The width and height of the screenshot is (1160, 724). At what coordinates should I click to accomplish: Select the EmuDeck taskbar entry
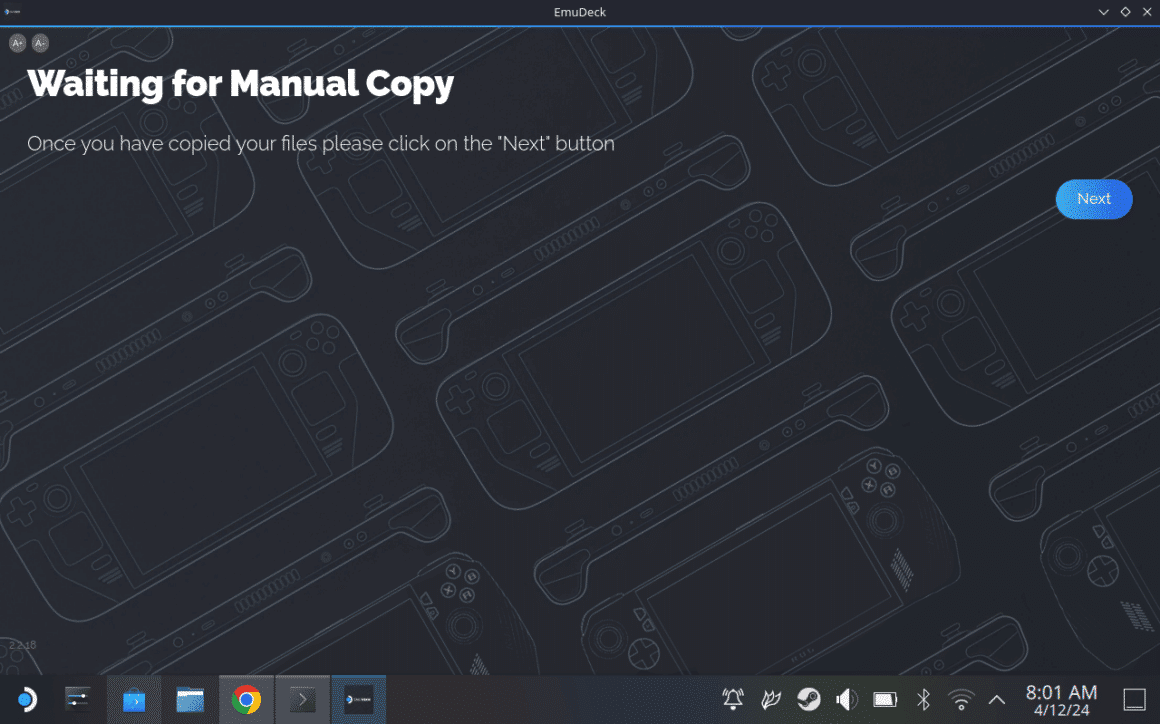(359, 700)
